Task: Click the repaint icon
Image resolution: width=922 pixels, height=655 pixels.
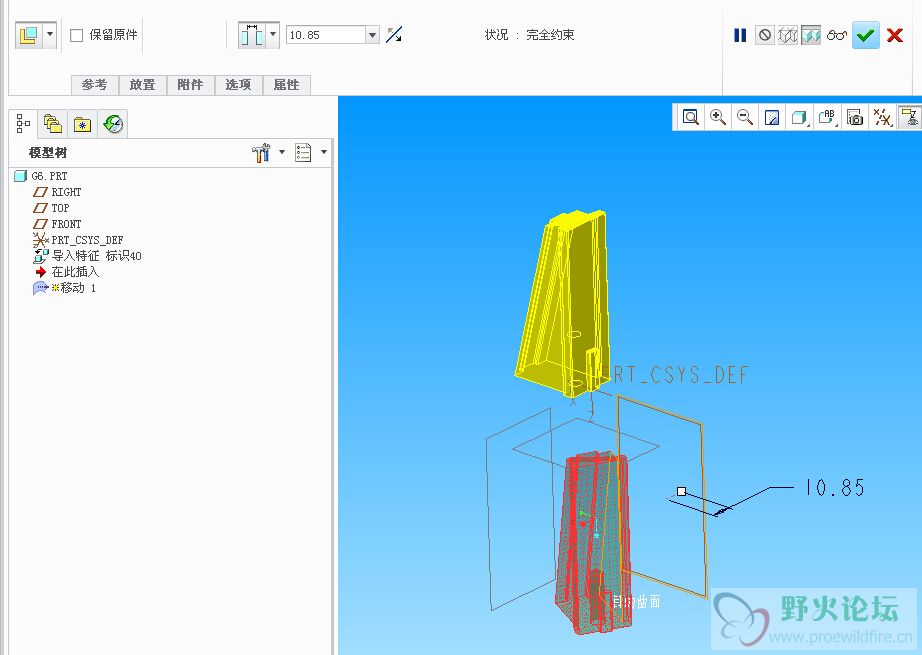Action: 772,118
